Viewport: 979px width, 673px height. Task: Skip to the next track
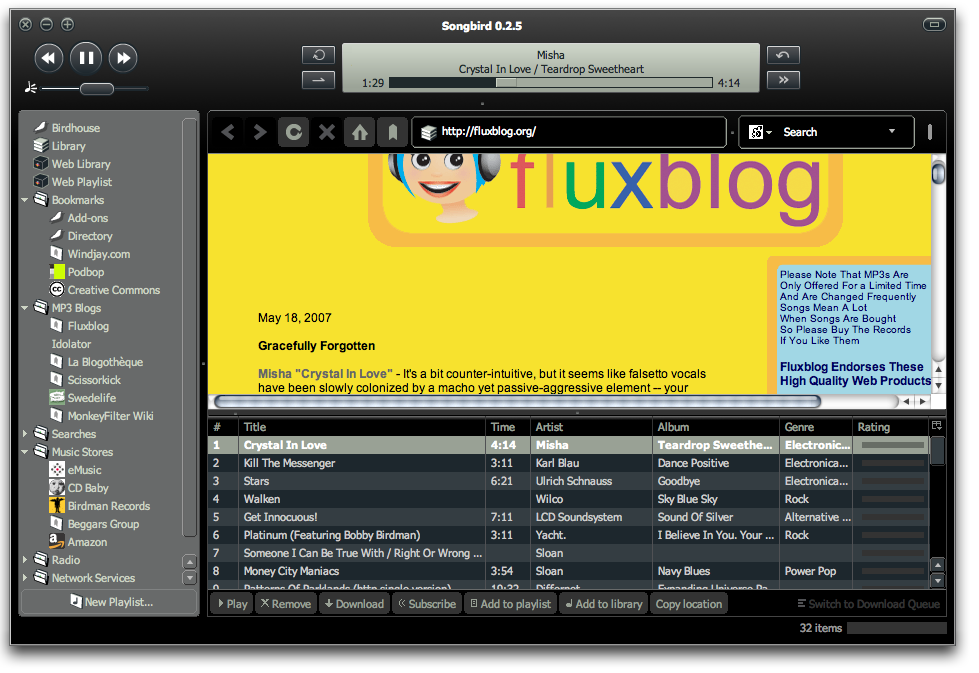124,58
